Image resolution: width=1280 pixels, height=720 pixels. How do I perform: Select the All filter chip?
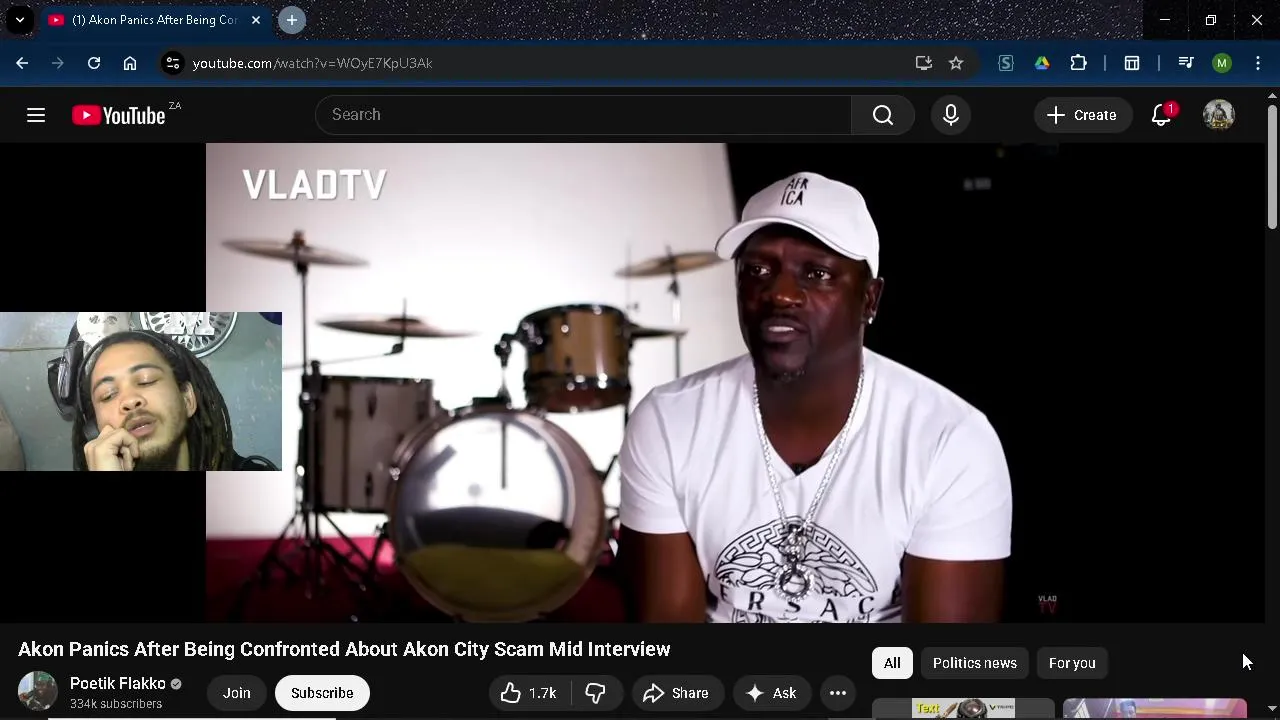click(x=892, y=663)
